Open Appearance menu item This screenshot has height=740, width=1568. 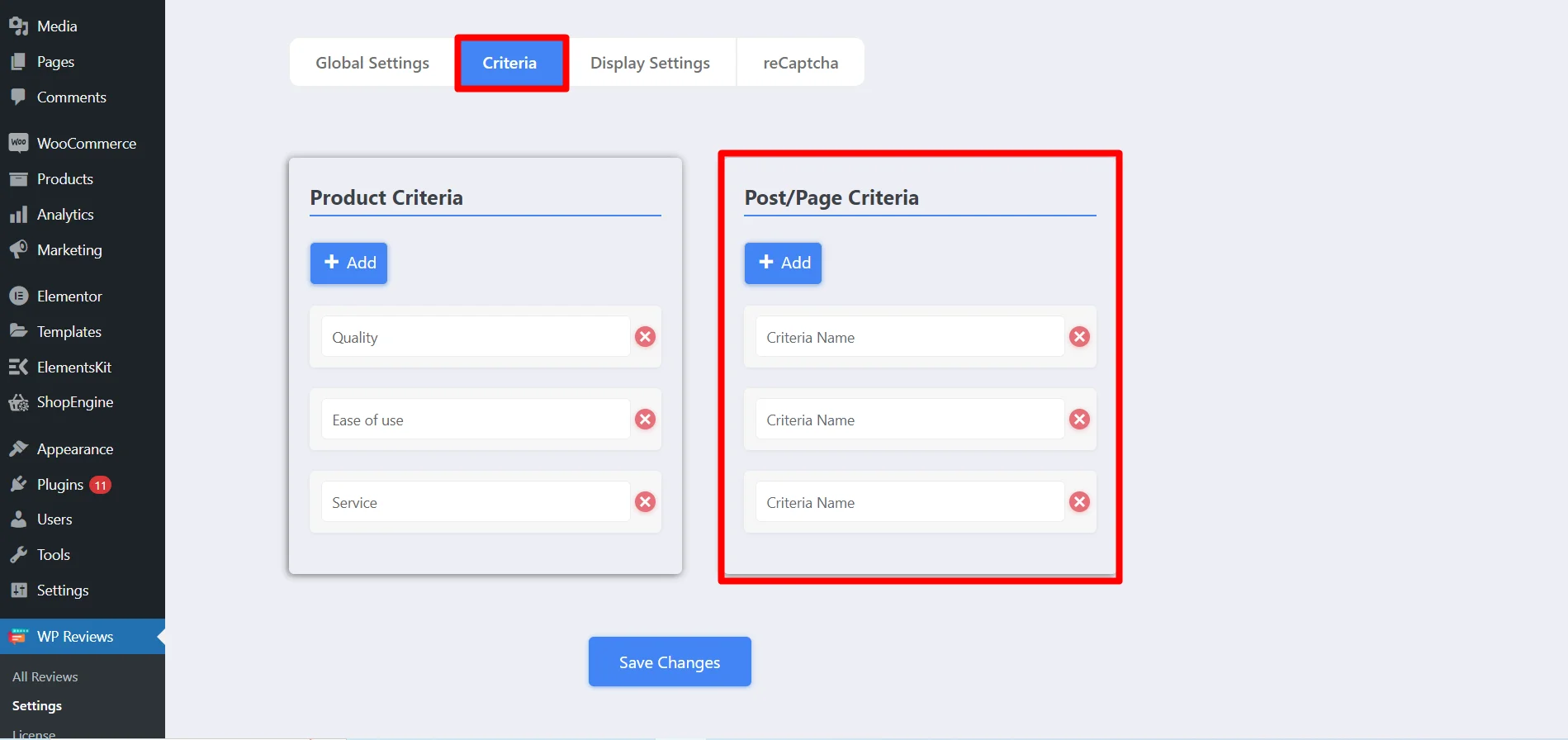pos(83,448)
